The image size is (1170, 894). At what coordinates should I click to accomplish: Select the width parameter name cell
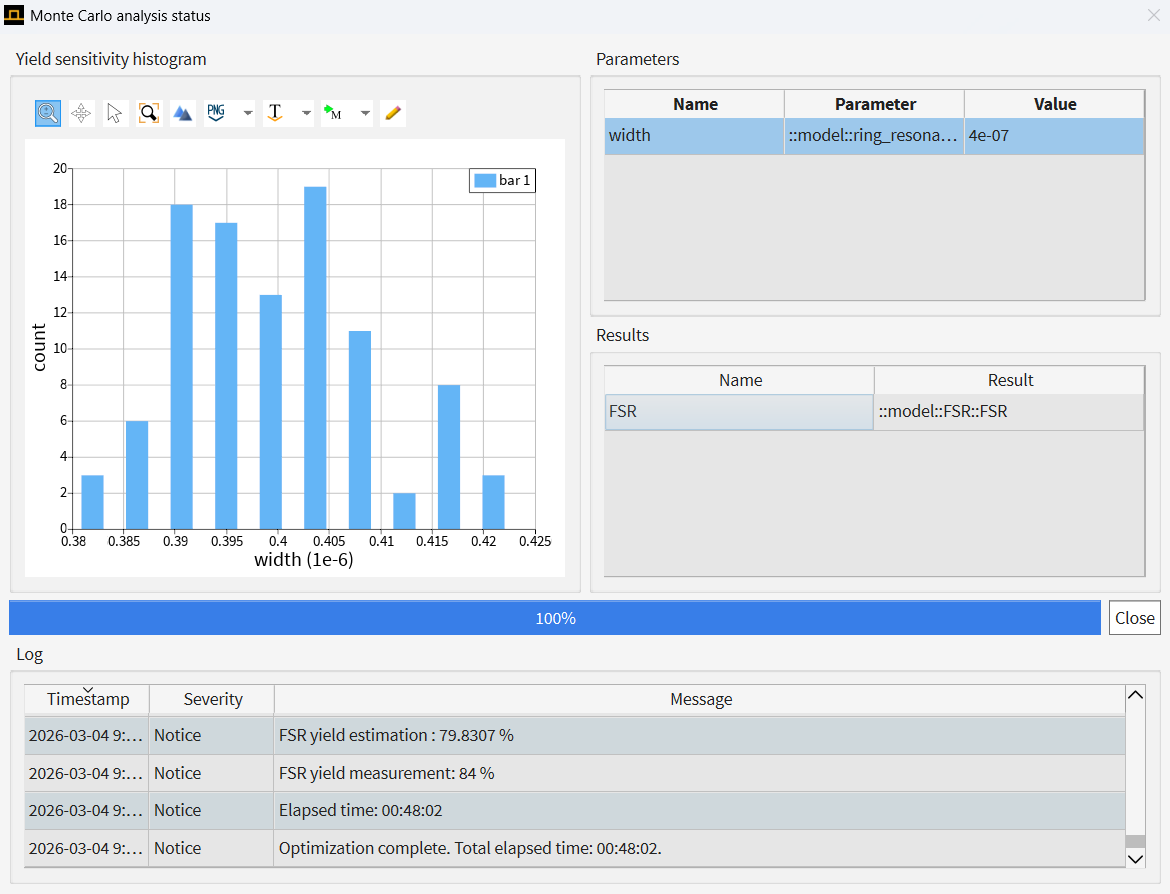(695, 136)
